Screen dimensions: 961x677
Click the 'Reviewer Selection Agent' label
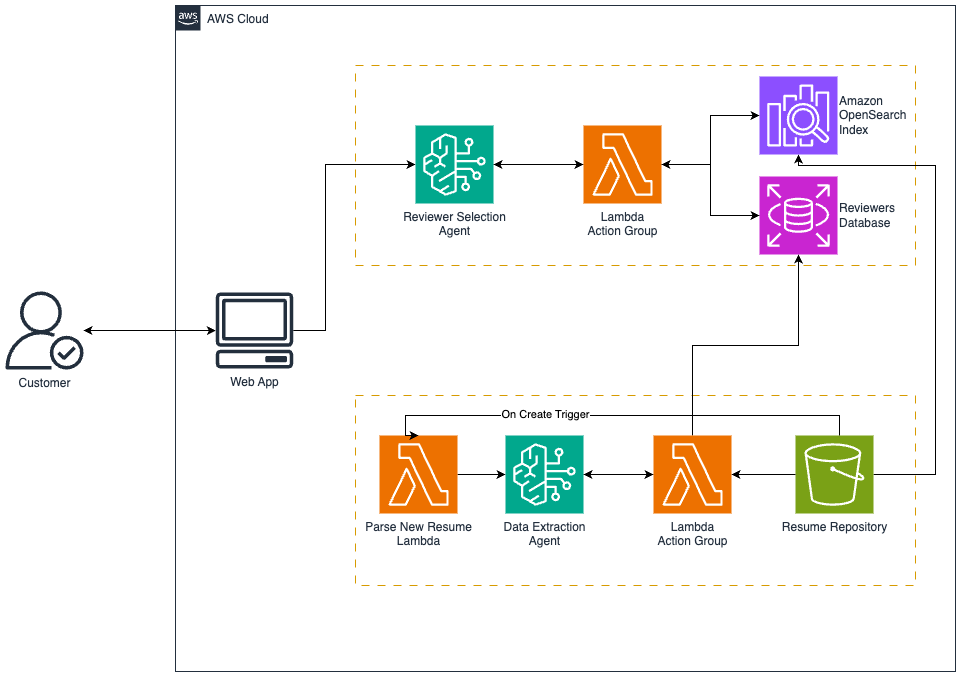click(454, 224)
